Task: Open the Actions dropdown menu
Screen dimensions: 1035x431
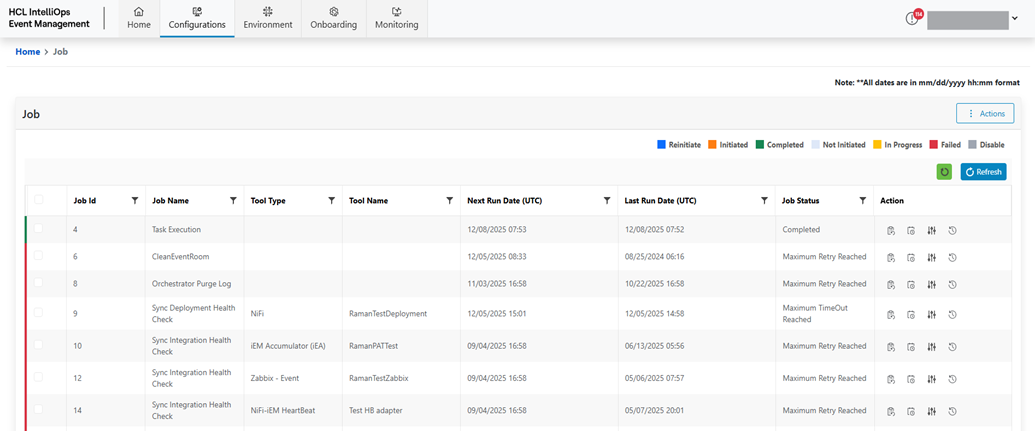Action: [985, 114]
